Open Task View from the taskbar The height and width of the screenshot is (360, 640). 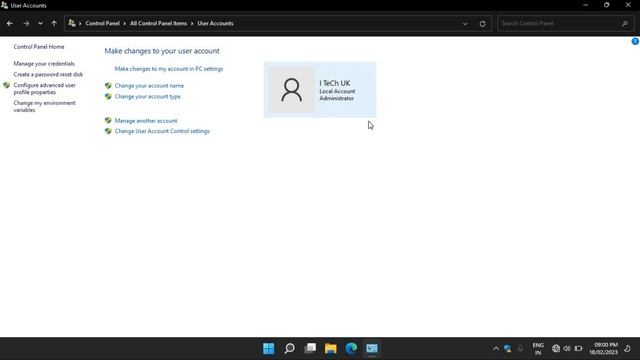[310, 349]
